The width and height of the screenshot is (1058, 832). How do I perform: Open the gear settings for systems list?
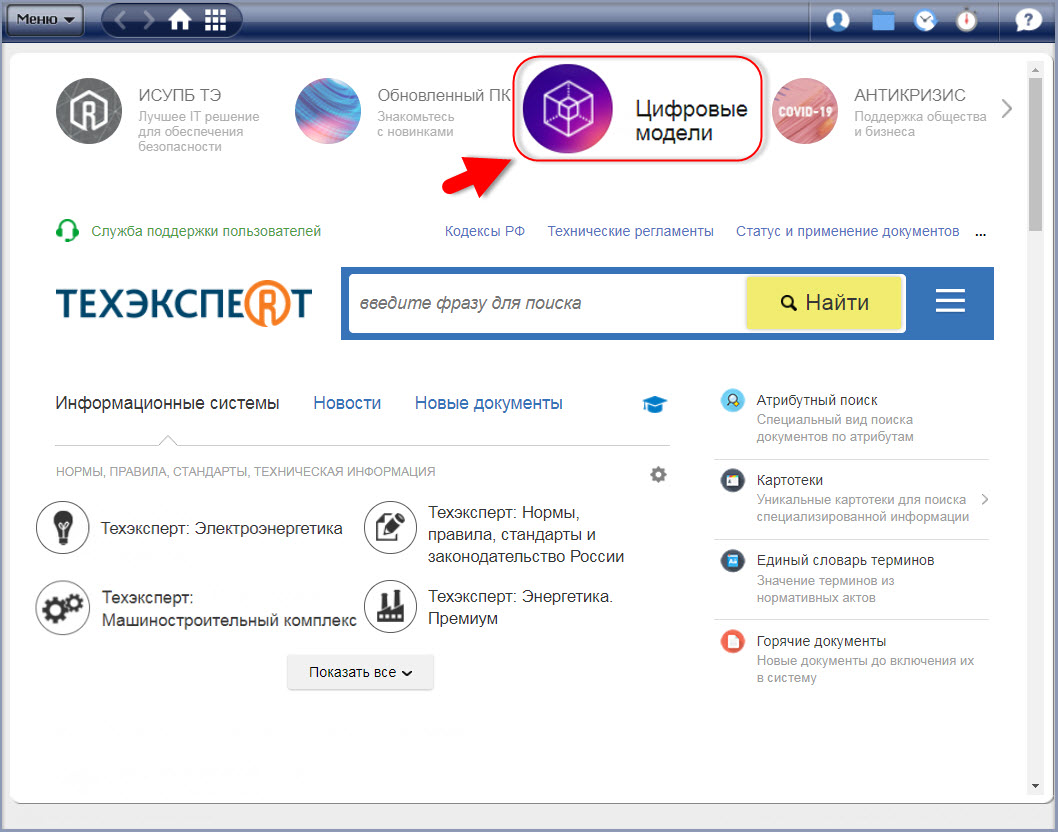click(x=658, y=474)
